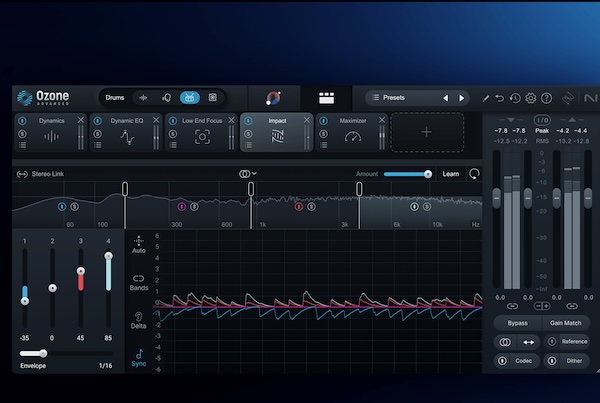Viewport: 600px width, 403px height.
Task: Click the pencil edit icon
Action: [486, 98]
